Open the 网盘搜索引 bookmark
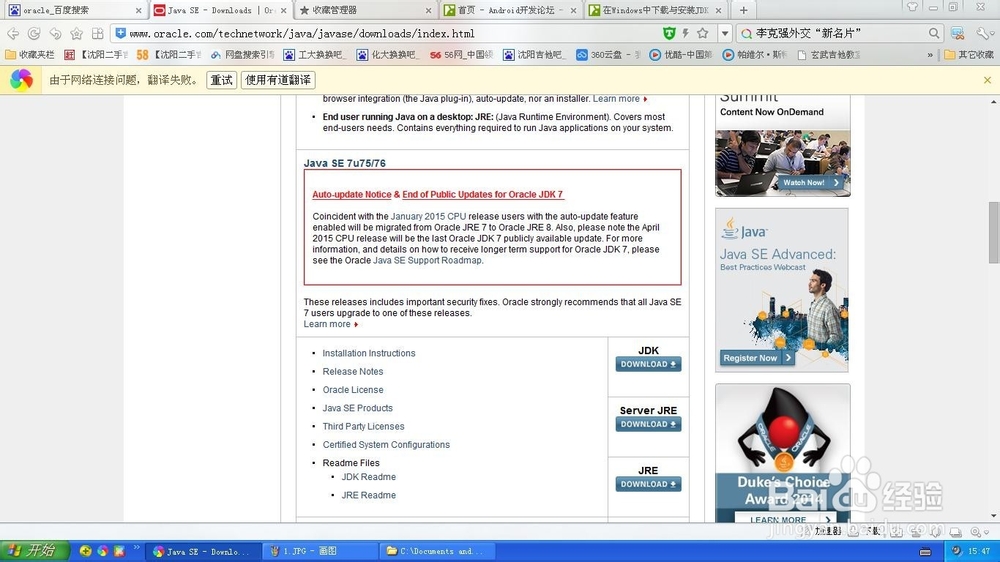This screenshot has width=1000, height=562. [242, 55]
